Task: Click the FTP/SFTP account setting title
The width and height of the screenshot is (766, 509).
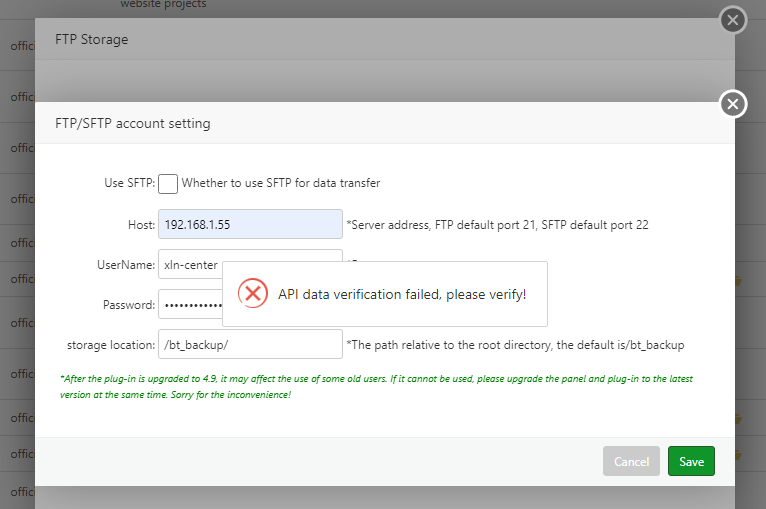Action: point(132,124)
